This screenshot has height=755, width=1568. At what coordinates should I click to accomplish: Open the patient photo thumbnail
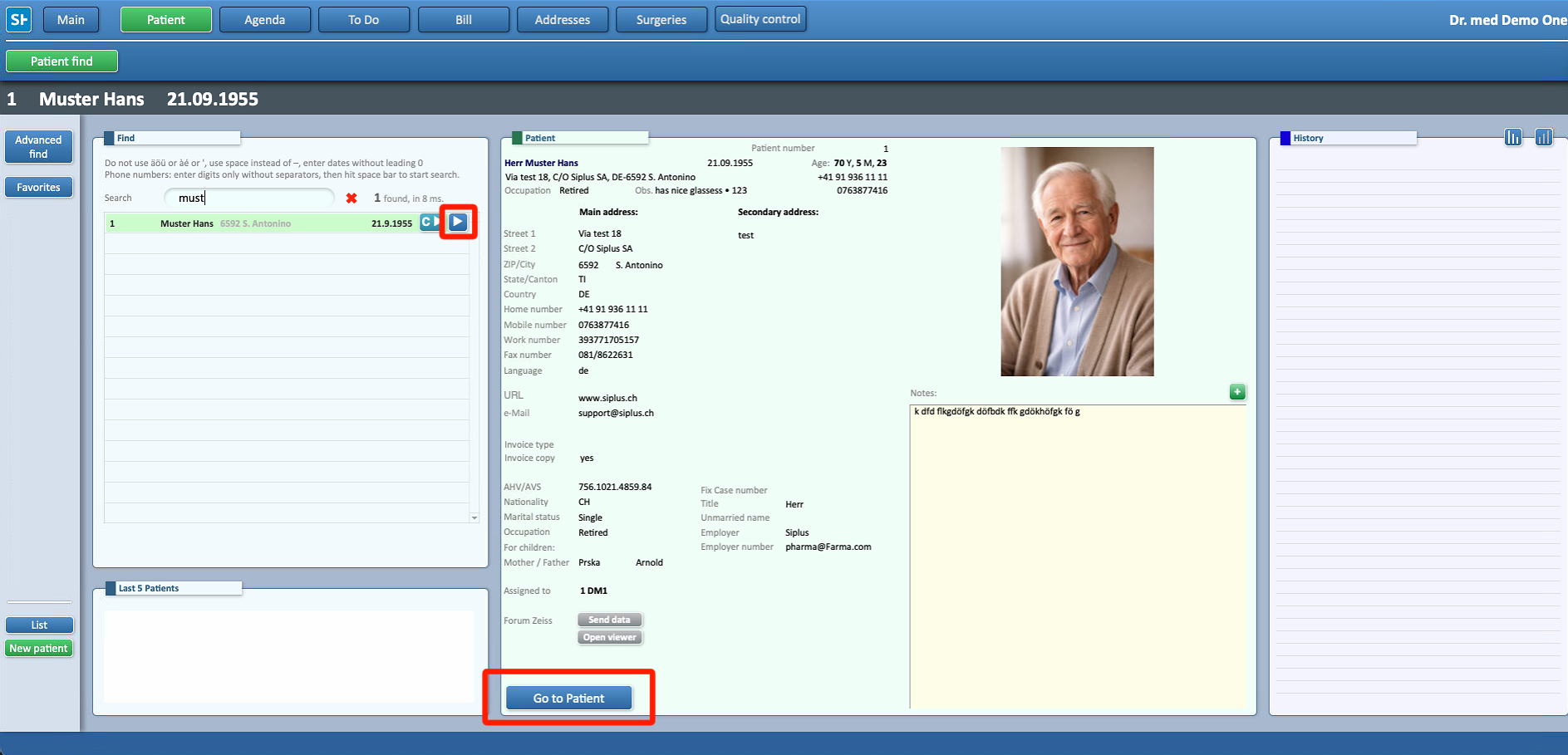pyautogui.click(x=1077, y=262)
